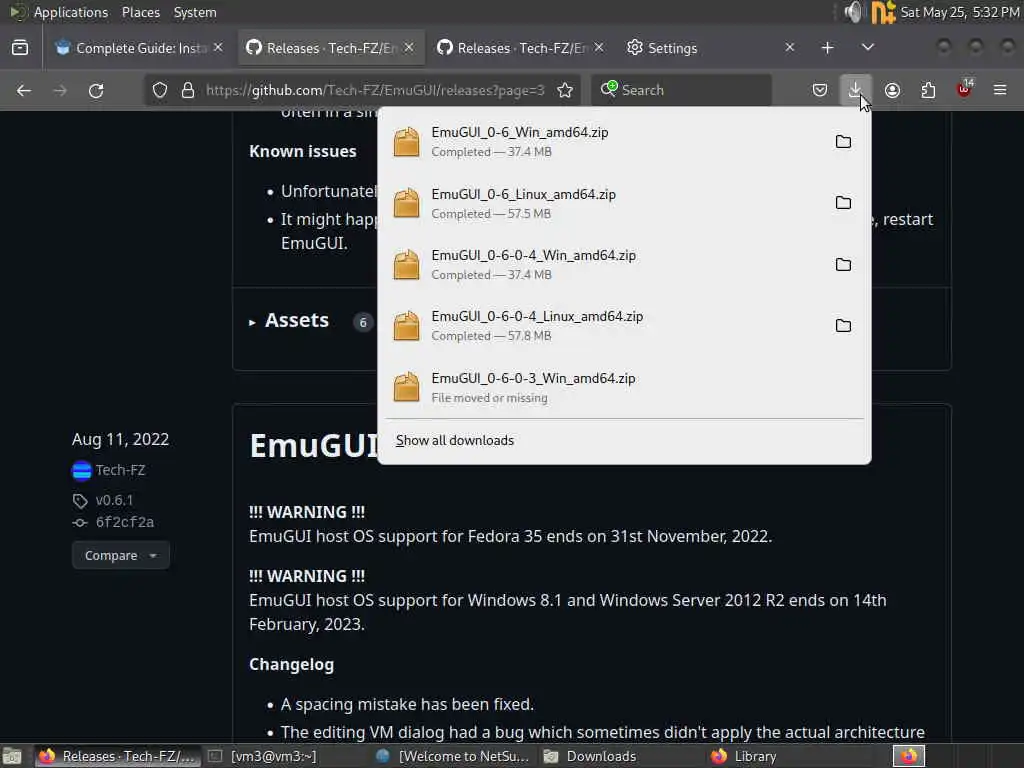Open the Places menu
The width and height of the screenshot is (1024, 768).
click(140, 12)
